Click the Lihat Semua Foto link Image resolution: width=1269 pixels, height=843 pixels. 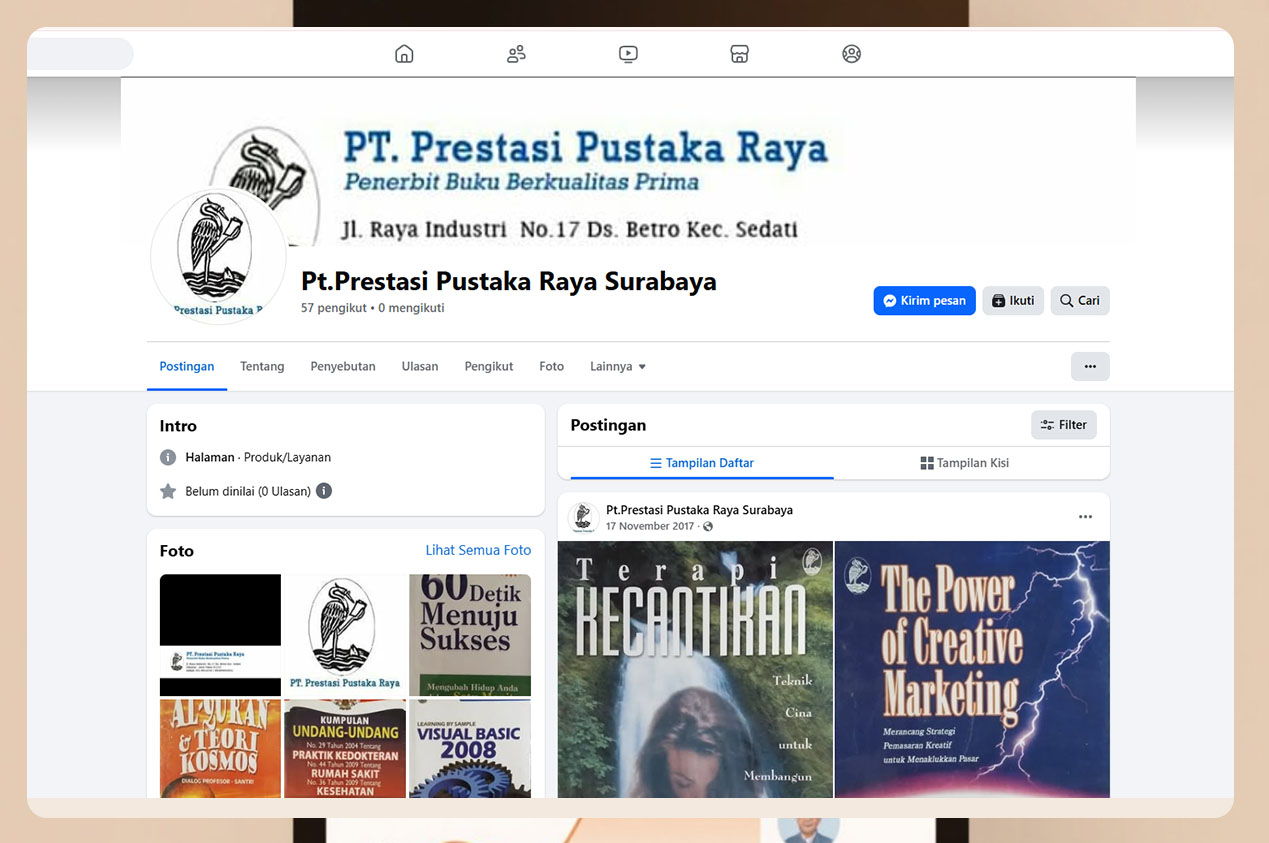point(478,550)
